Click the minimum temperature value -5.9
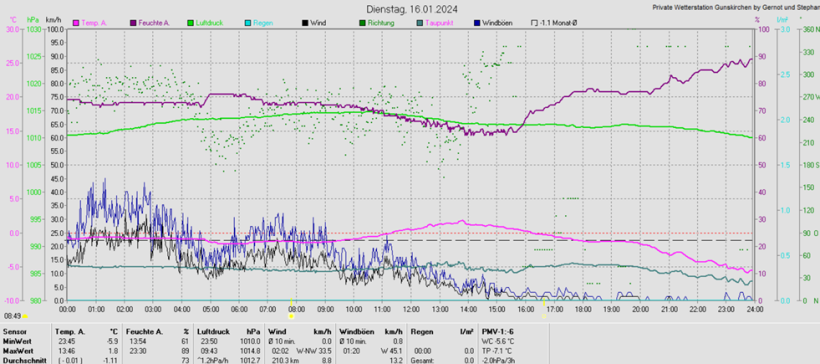The height and width of the screenshot is (364, 820). click(x=112, y=341)
